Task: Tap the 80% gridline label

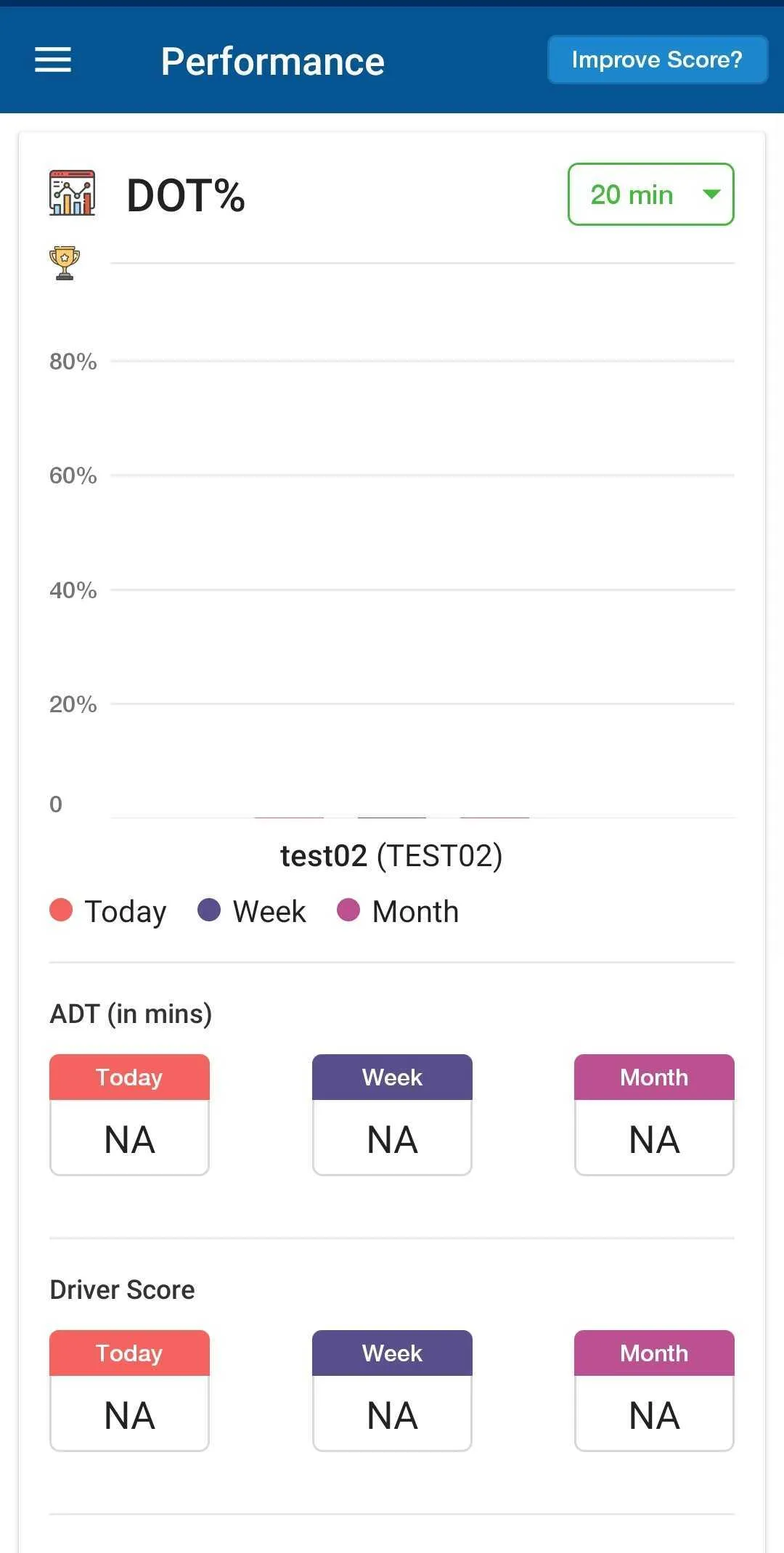Action: (73, 362)
